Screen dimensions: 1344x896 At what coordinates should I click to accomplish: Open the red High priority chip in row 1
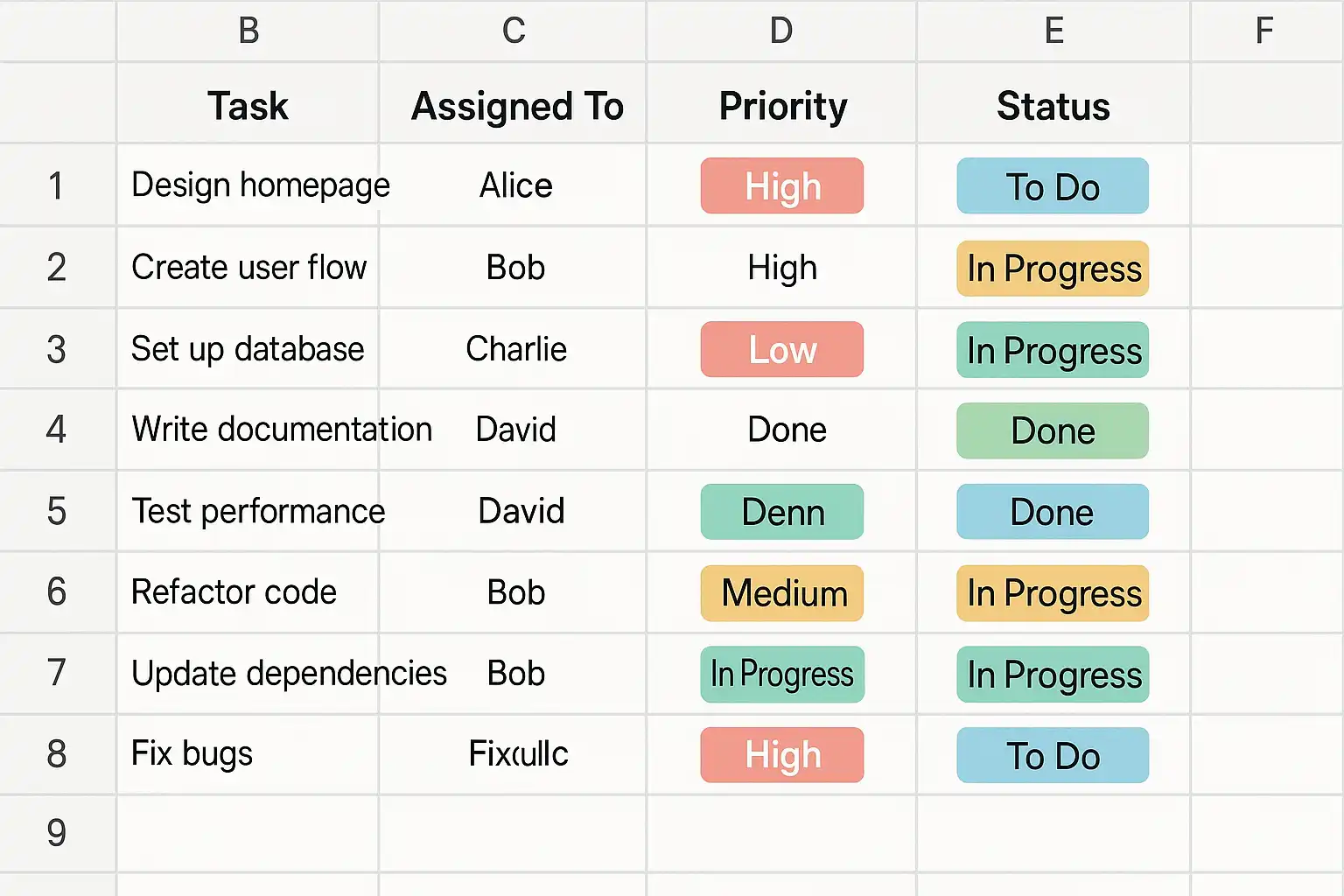(781, 186)
